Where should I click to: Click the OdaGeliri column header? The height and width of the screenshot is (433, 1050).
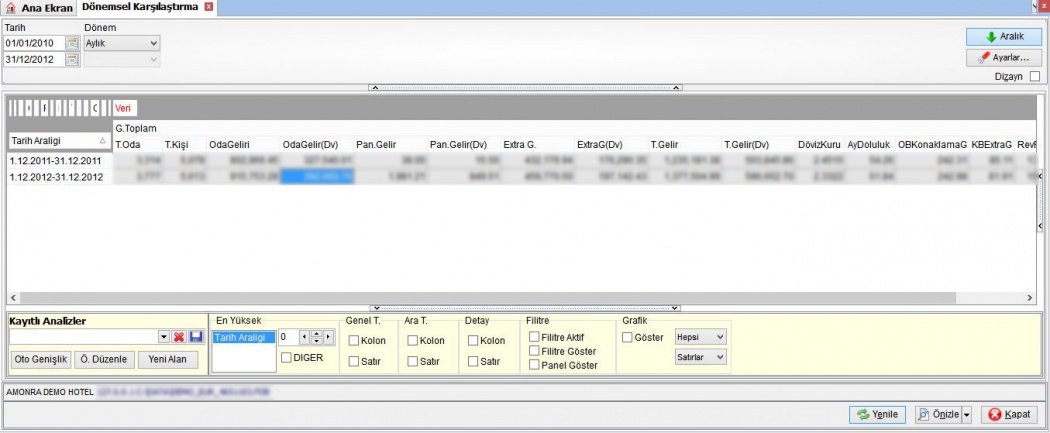tap(243, 144)
